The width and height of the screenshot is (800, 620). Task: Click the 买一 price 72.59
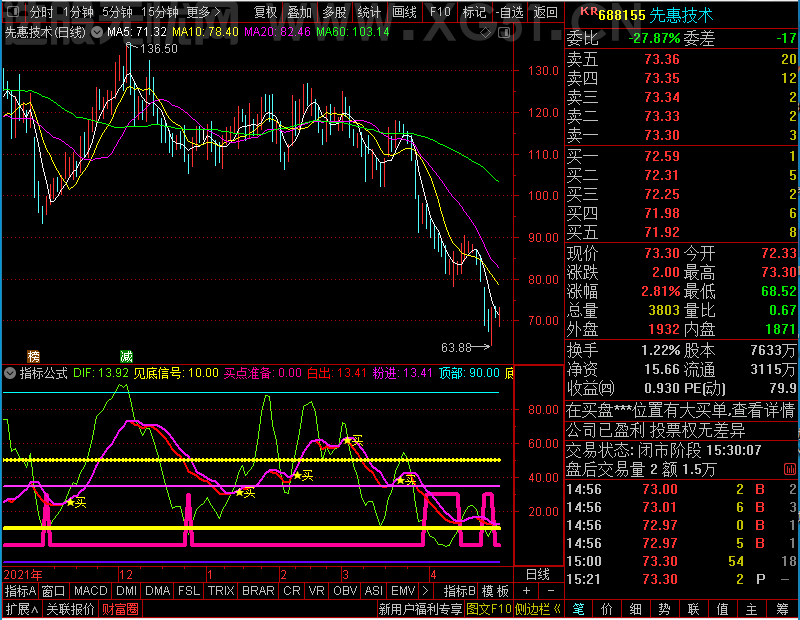662,156
